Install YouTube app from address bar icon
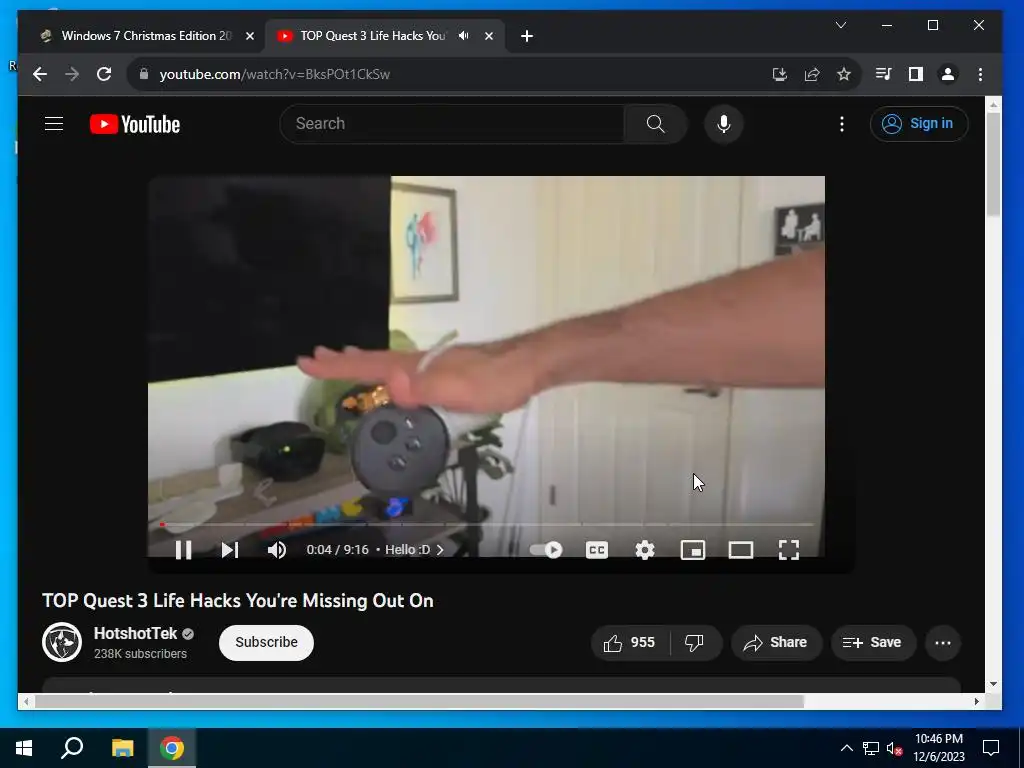 coord(779,74)
